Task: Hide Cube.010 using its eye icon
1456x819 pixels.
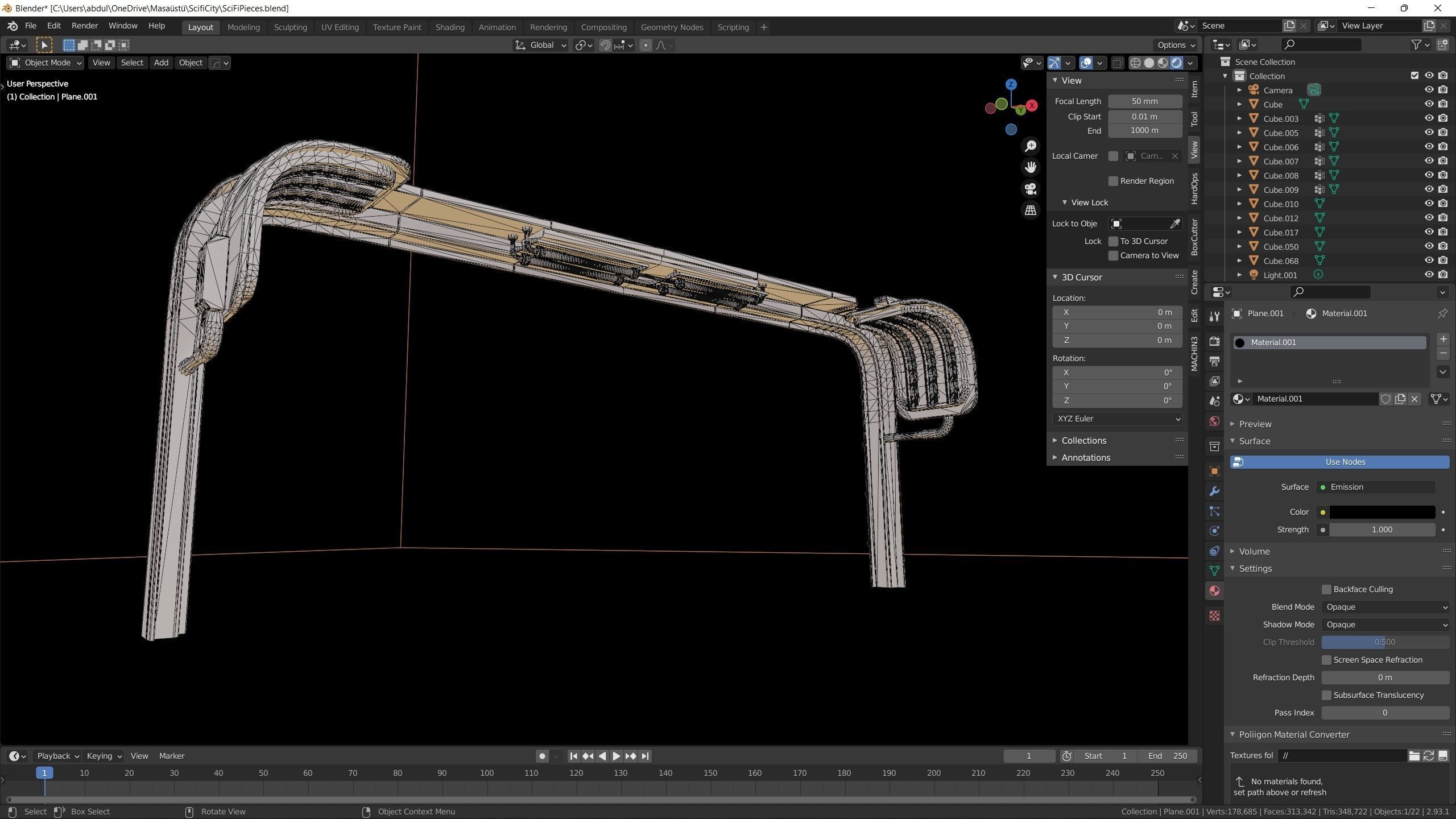Action: (x=1429, y=204)
